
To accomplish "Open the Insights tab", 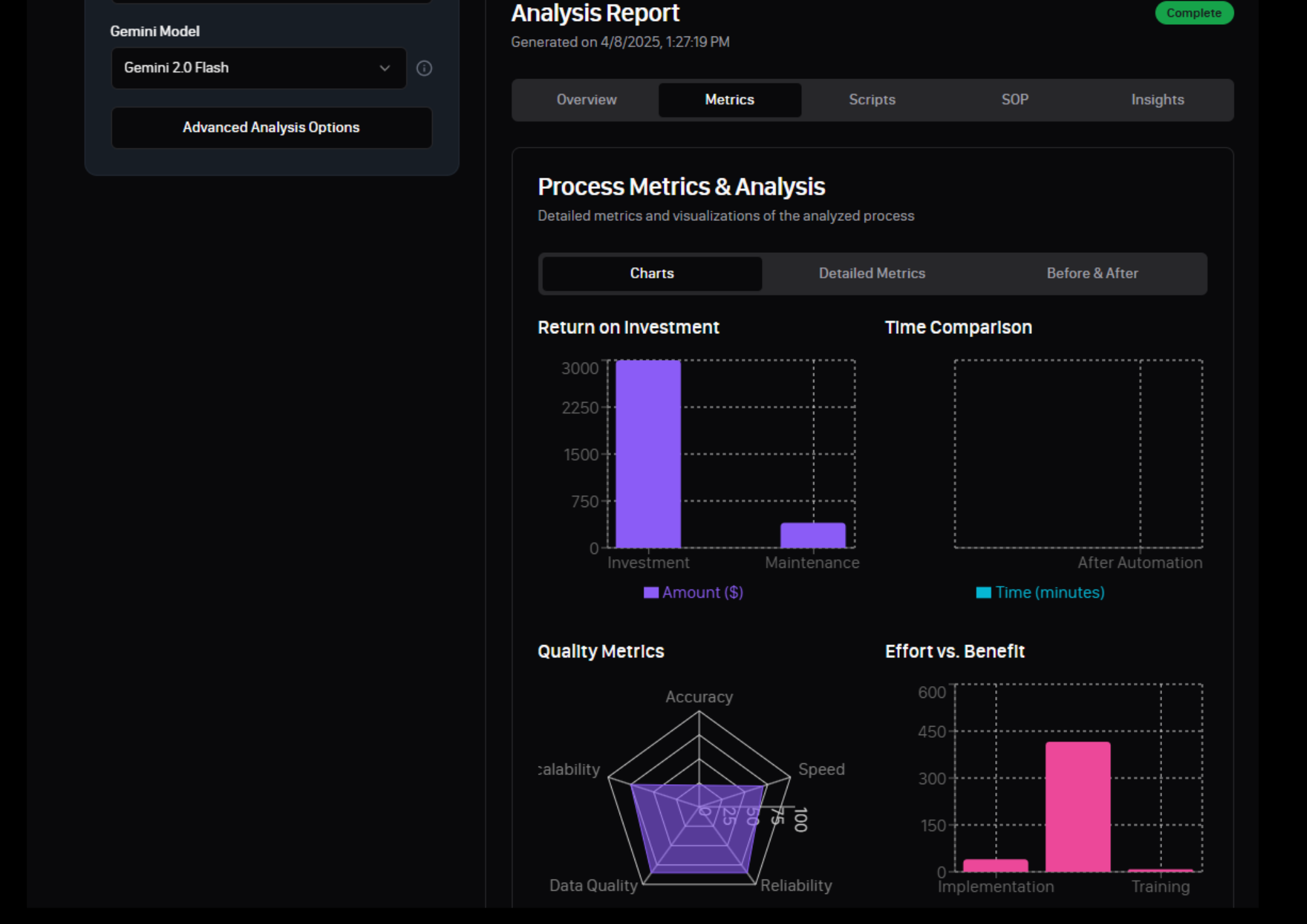I will (x=1157, y=100).
